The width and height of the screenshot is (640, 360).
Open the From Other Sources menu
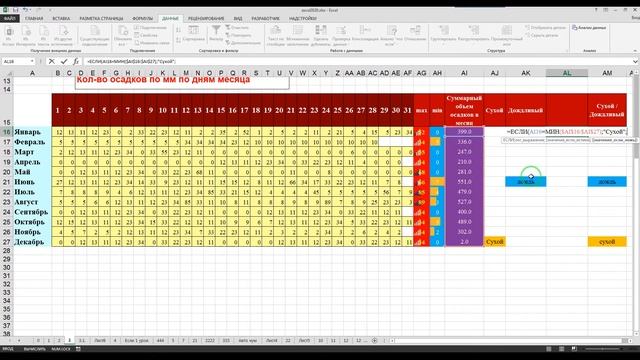tap(62, 36)
